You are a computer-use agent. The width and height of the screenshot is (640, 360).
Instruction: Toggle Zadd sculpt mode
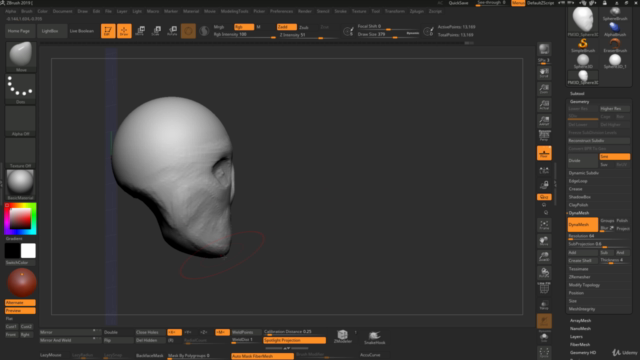pos(287,27)
